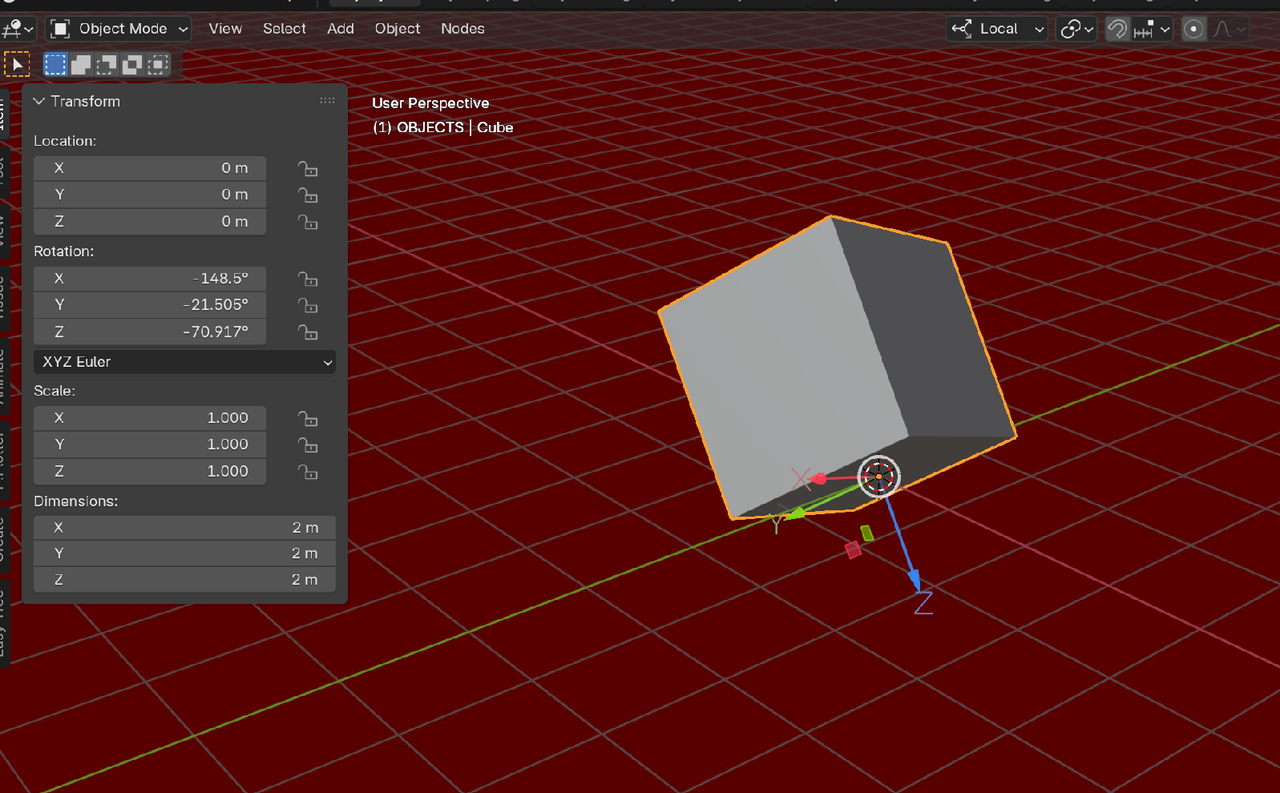Select the Tweak select tool icon
This screenshot has height=793, width=1280.
click(17, 65)
